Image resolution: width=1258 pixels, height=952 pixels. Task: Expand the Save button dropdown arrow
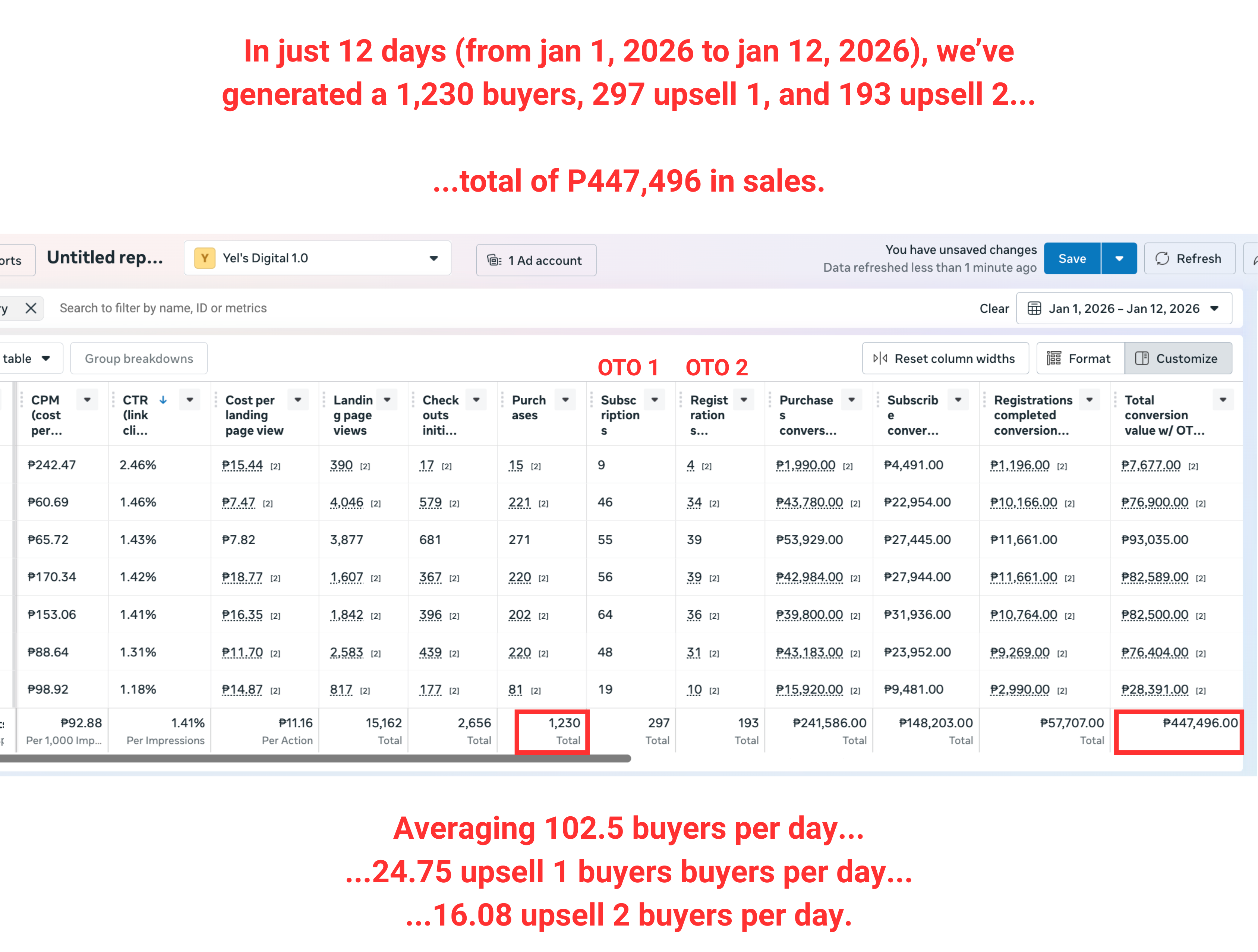point(1119,259)
